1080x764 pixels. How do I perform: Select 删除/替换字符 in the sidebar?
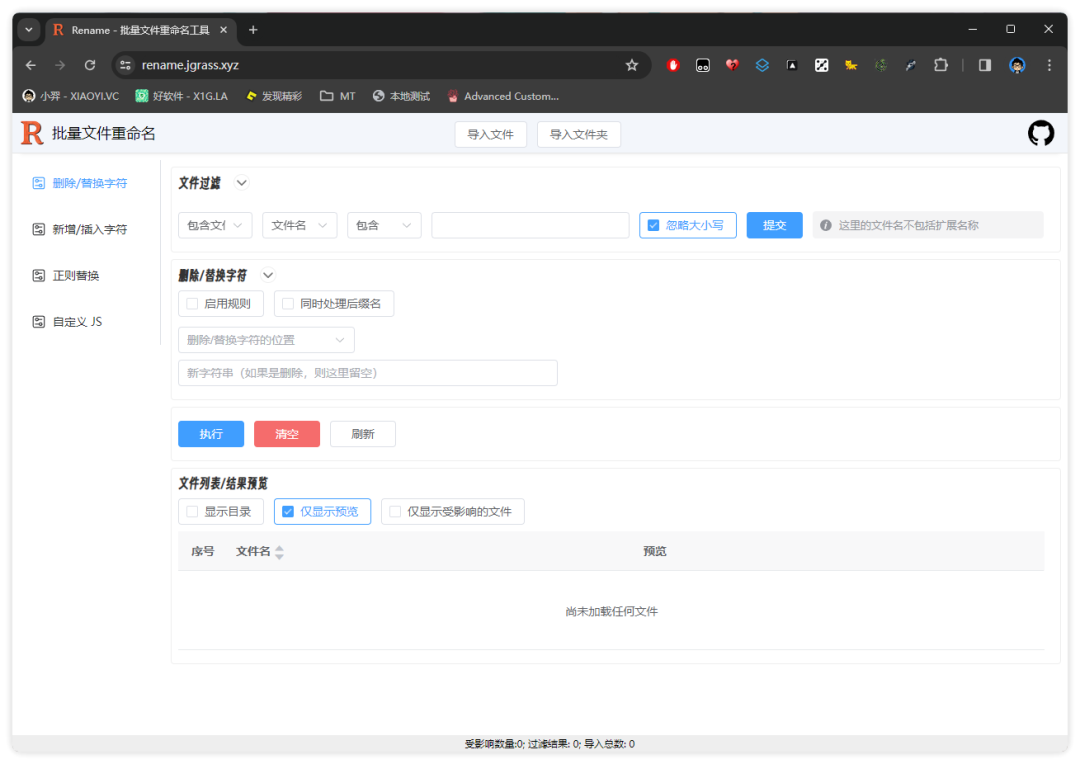coord(90,183)
